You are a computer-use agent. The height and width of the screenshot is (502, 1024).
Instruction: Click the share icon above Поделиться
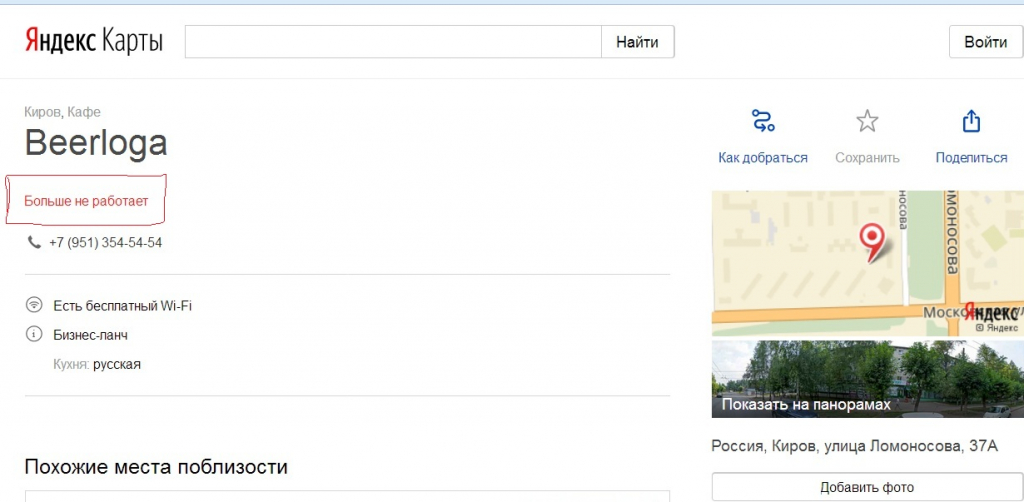pos(971,121)
